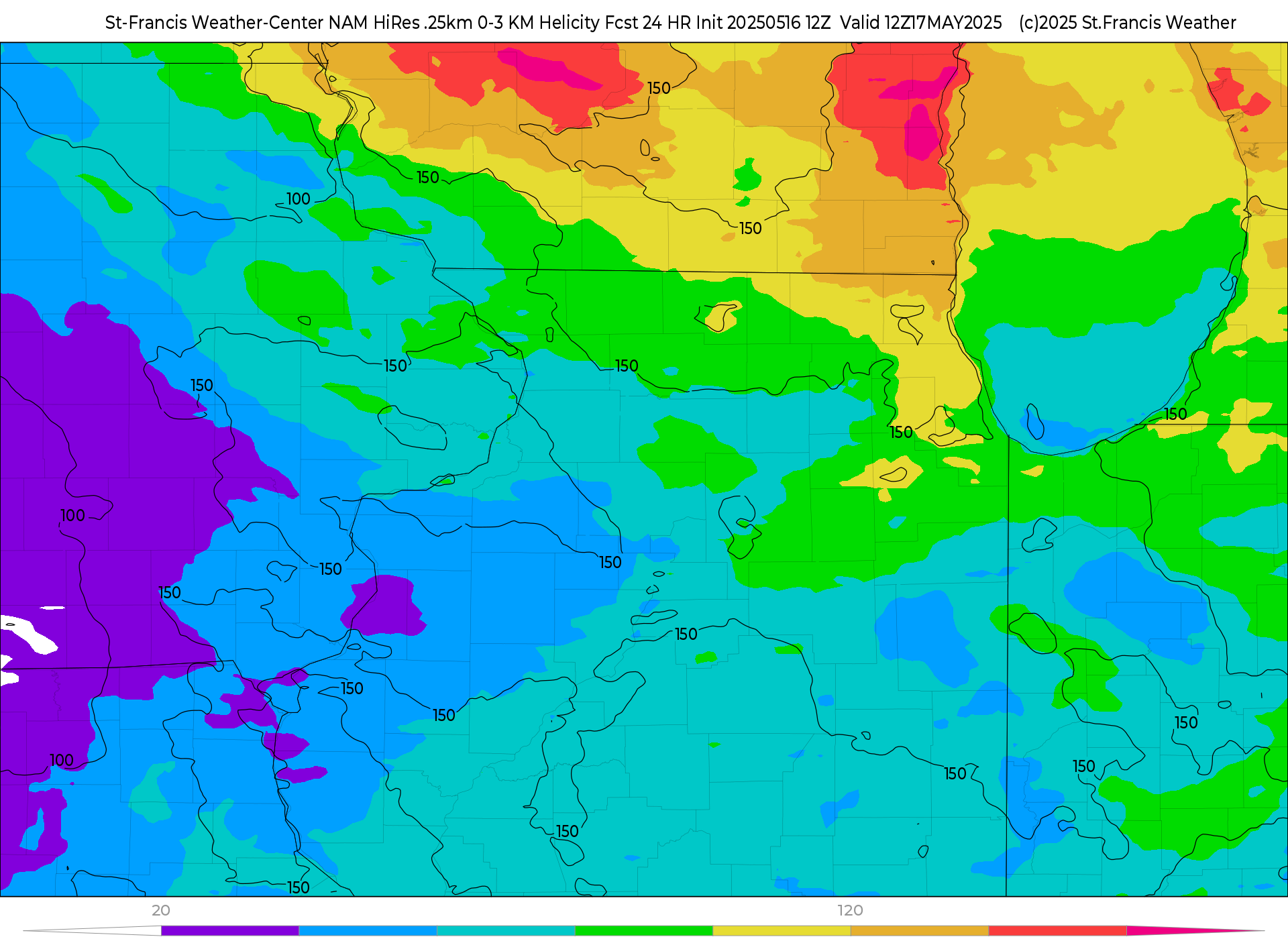Click the orange segment of the color bar
This screenshot has height=939, width=1288.
click(919, 930)
